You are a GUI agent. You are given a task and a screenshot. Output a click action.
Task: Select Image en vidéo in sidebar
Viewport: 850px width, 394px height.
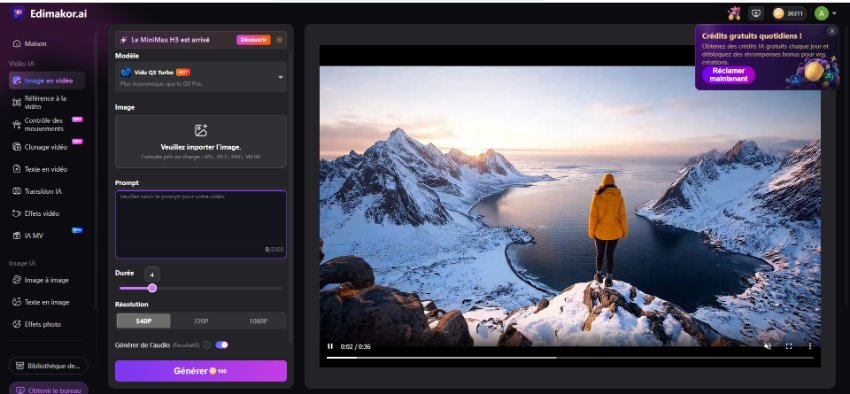pyautogui.click(x=47, y=81)
